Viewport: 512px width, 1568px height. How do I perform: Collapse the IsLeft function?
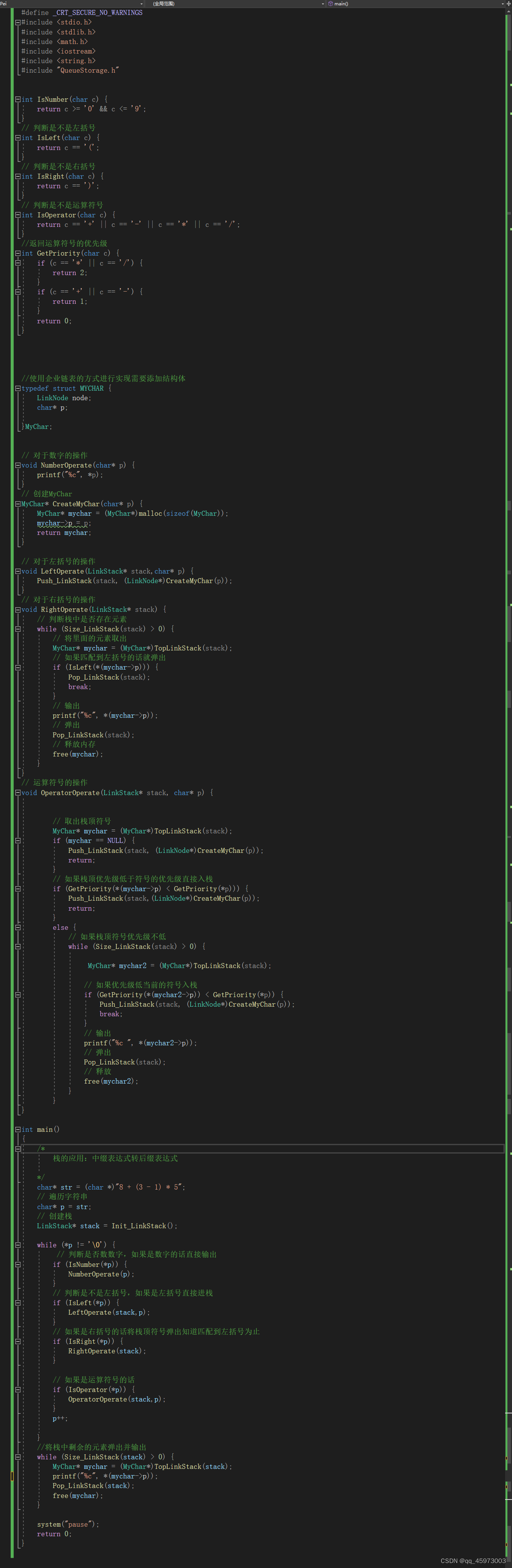[x=18, y=138]
